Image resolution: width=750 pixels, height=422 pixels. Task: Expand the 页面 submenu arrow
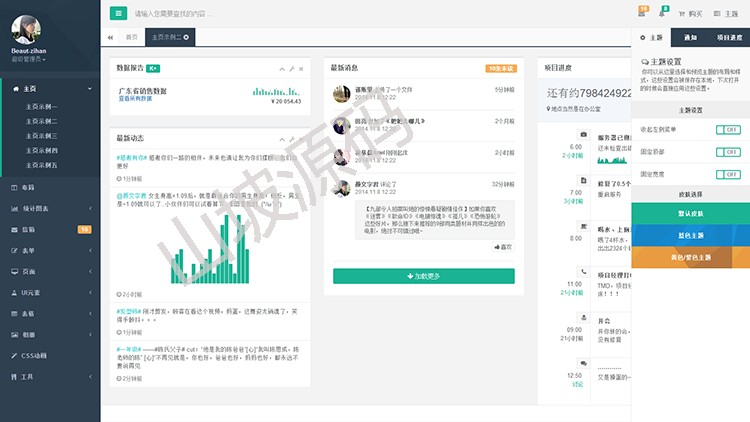(x=90, y=272)
